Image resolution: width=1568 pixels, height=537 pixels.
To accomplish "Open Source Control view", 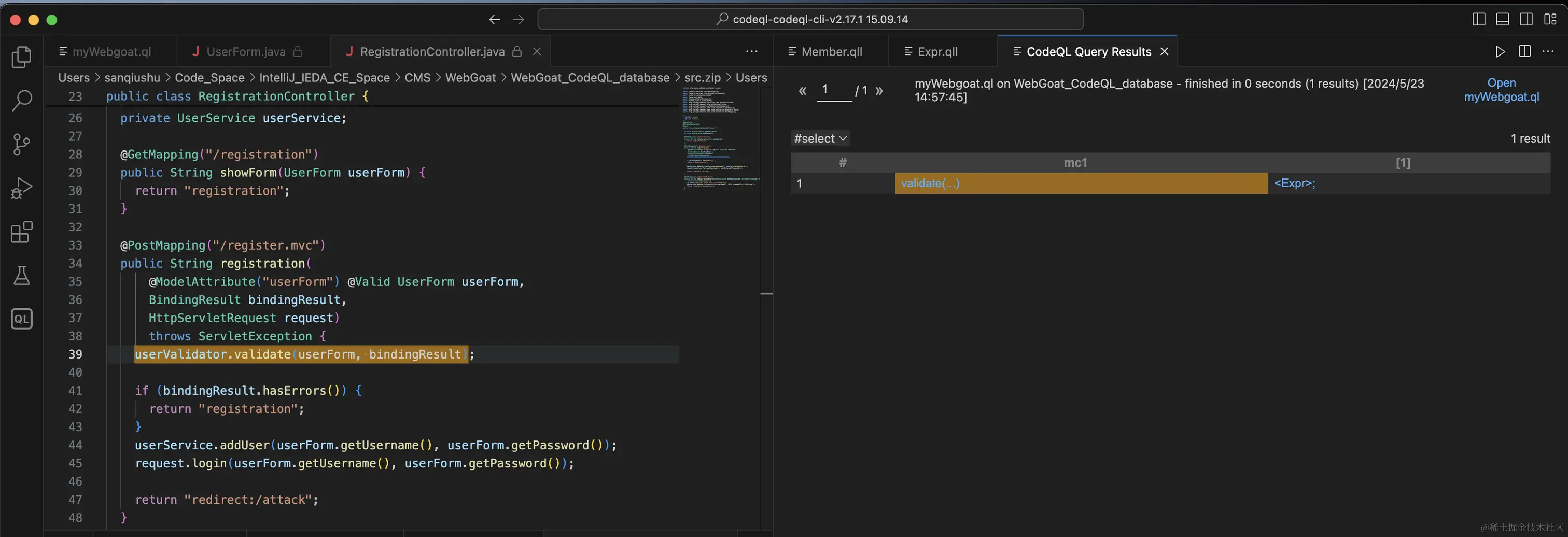I will coord(22,144).
